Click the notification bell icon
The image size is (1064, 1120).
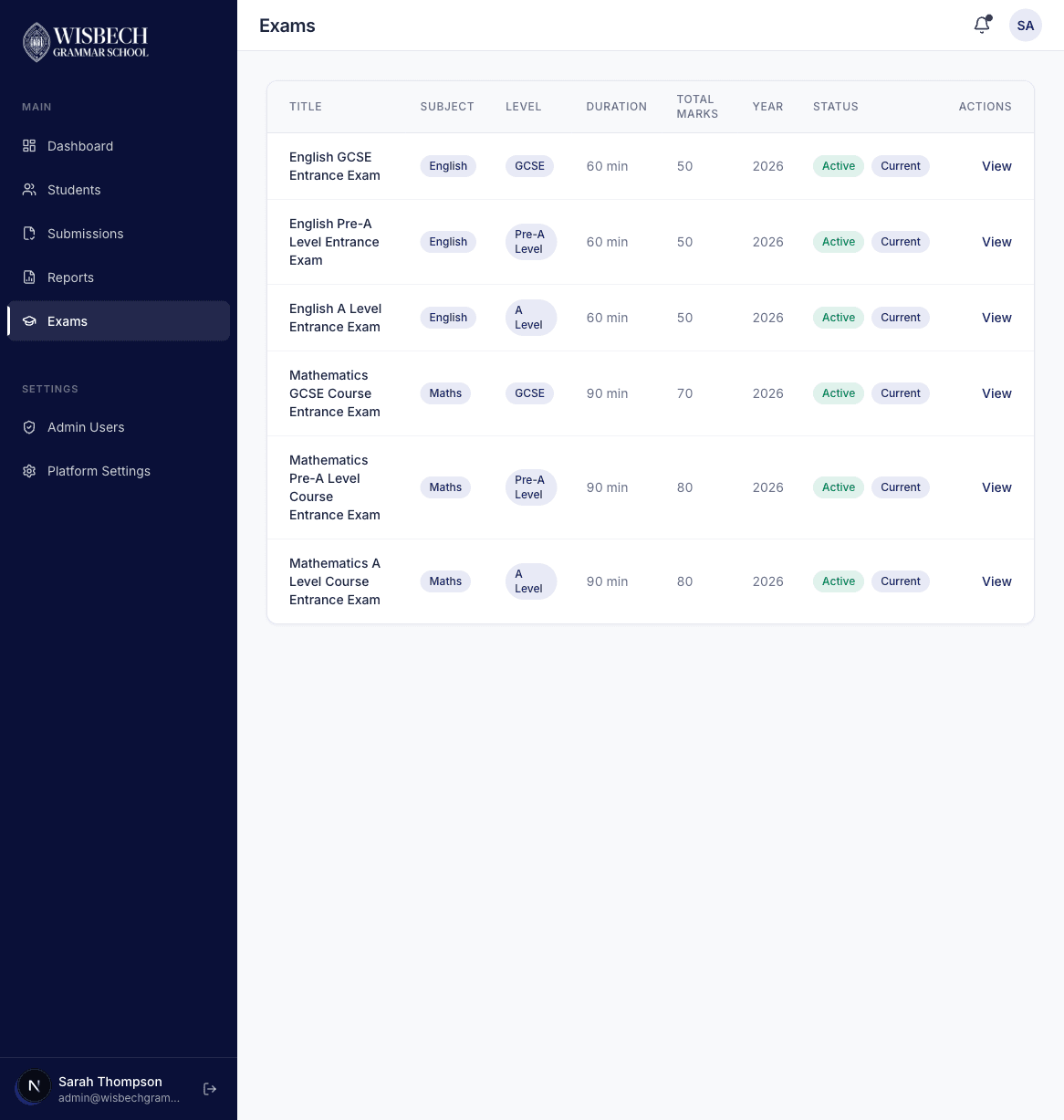pos(982,26)
